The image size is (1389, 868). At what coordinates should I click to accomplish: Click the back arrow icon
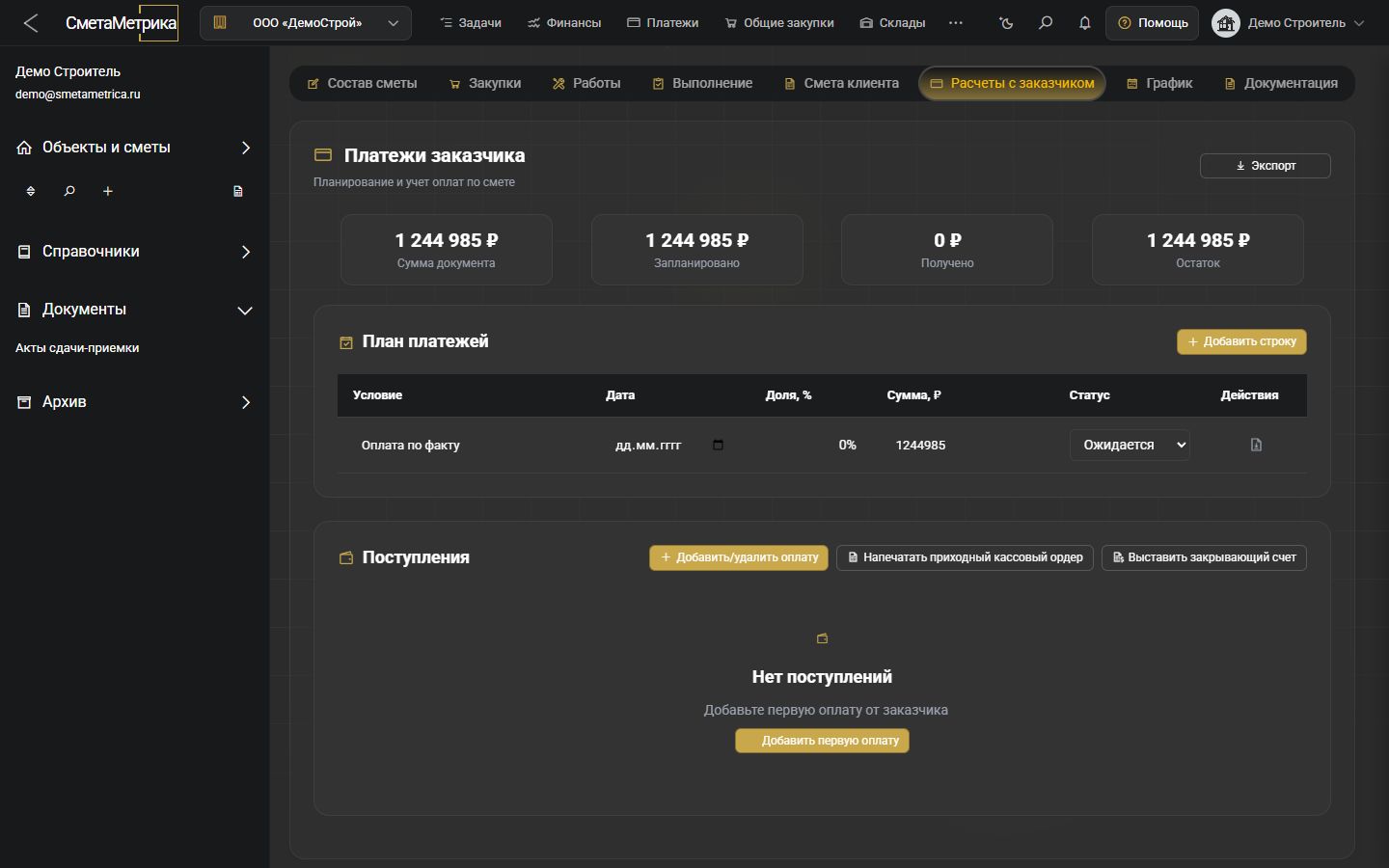(31, 23)
